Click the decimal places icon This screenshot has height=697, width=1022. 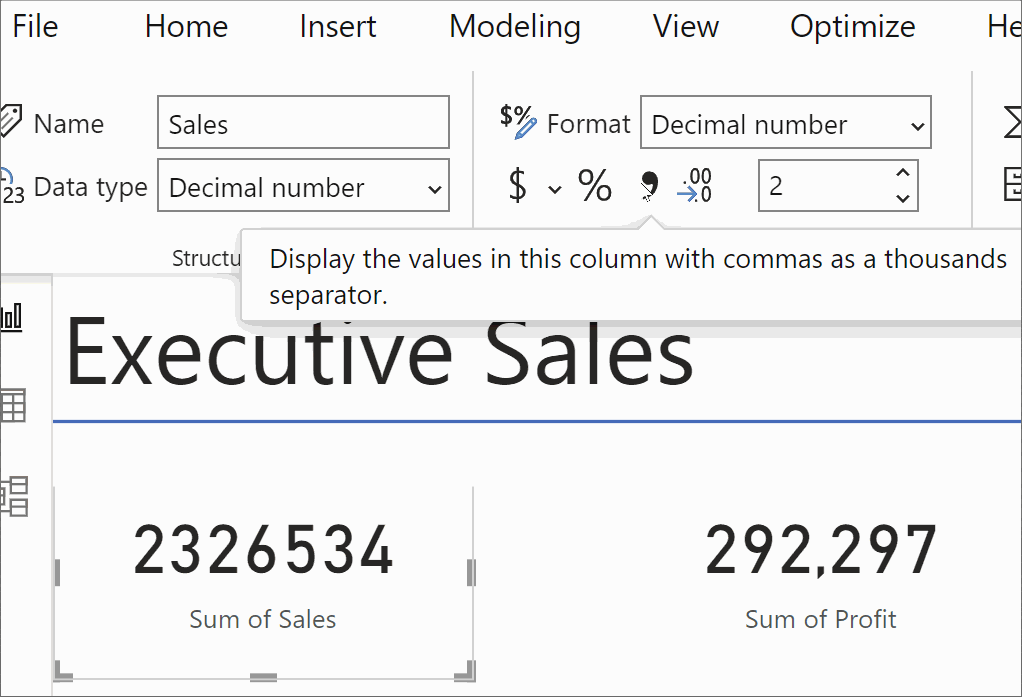[694, 186]
